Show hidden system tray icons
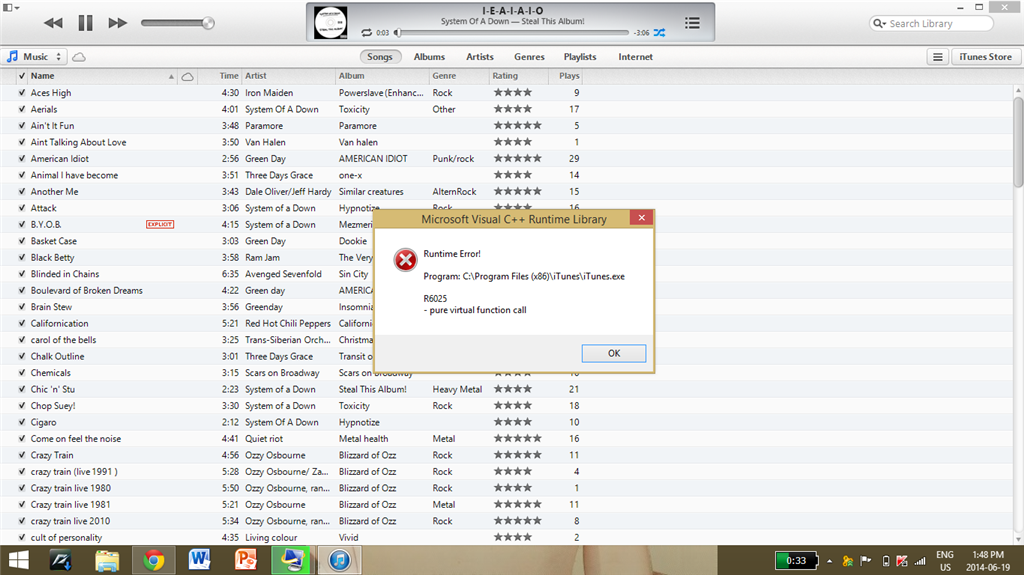 [829, 561]
